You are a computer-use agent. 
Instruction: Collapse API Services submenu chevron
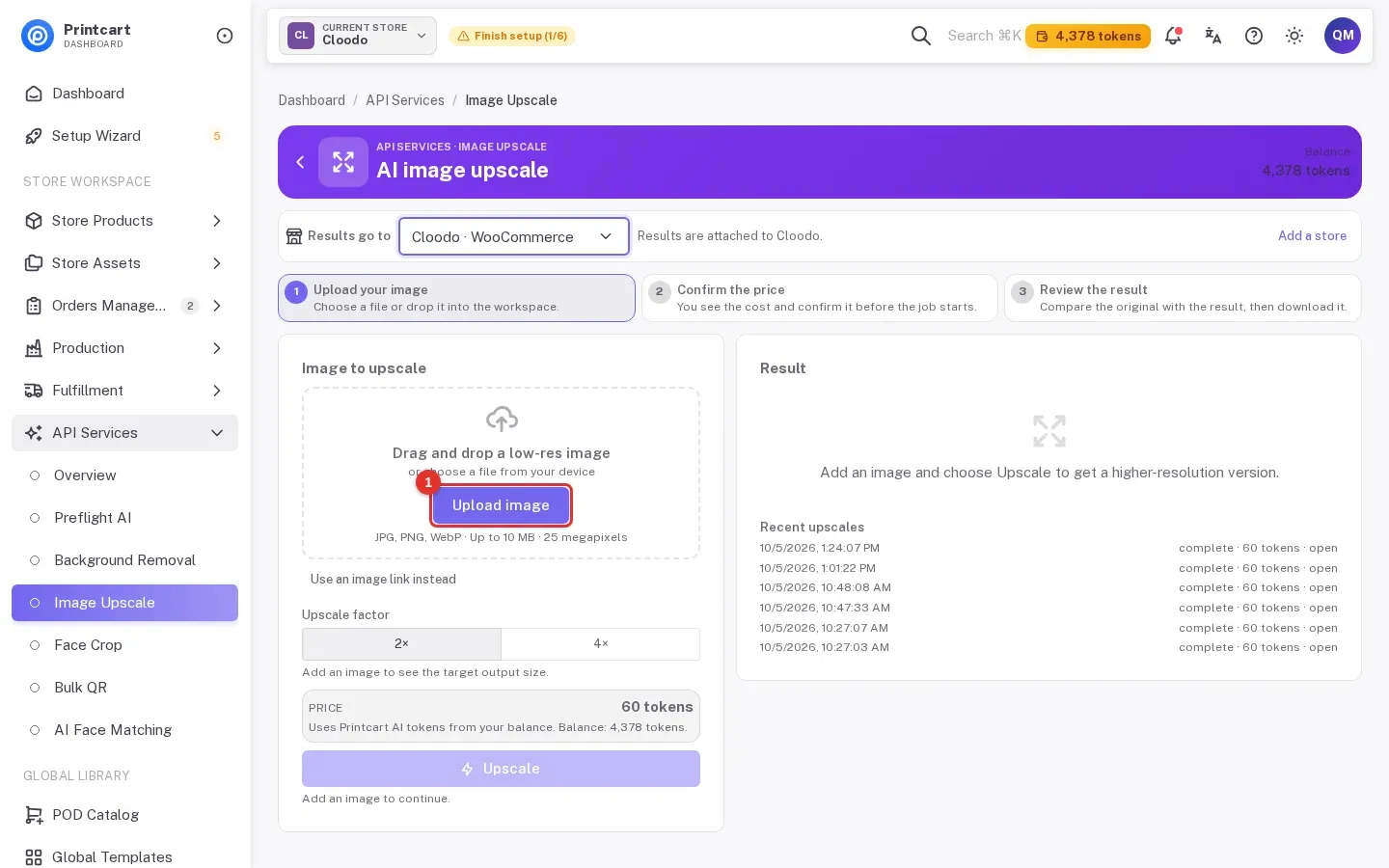217,433
